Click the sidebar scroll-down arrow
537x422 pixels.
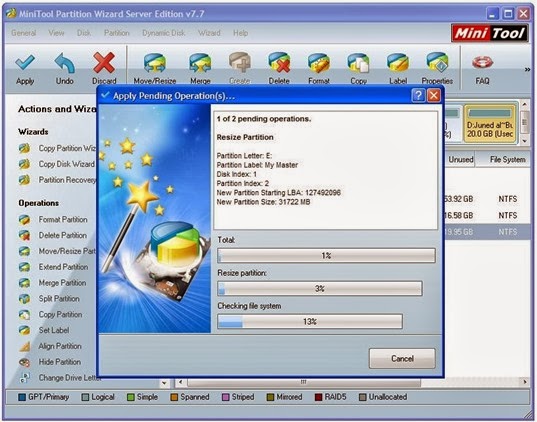tap(165, 383)
